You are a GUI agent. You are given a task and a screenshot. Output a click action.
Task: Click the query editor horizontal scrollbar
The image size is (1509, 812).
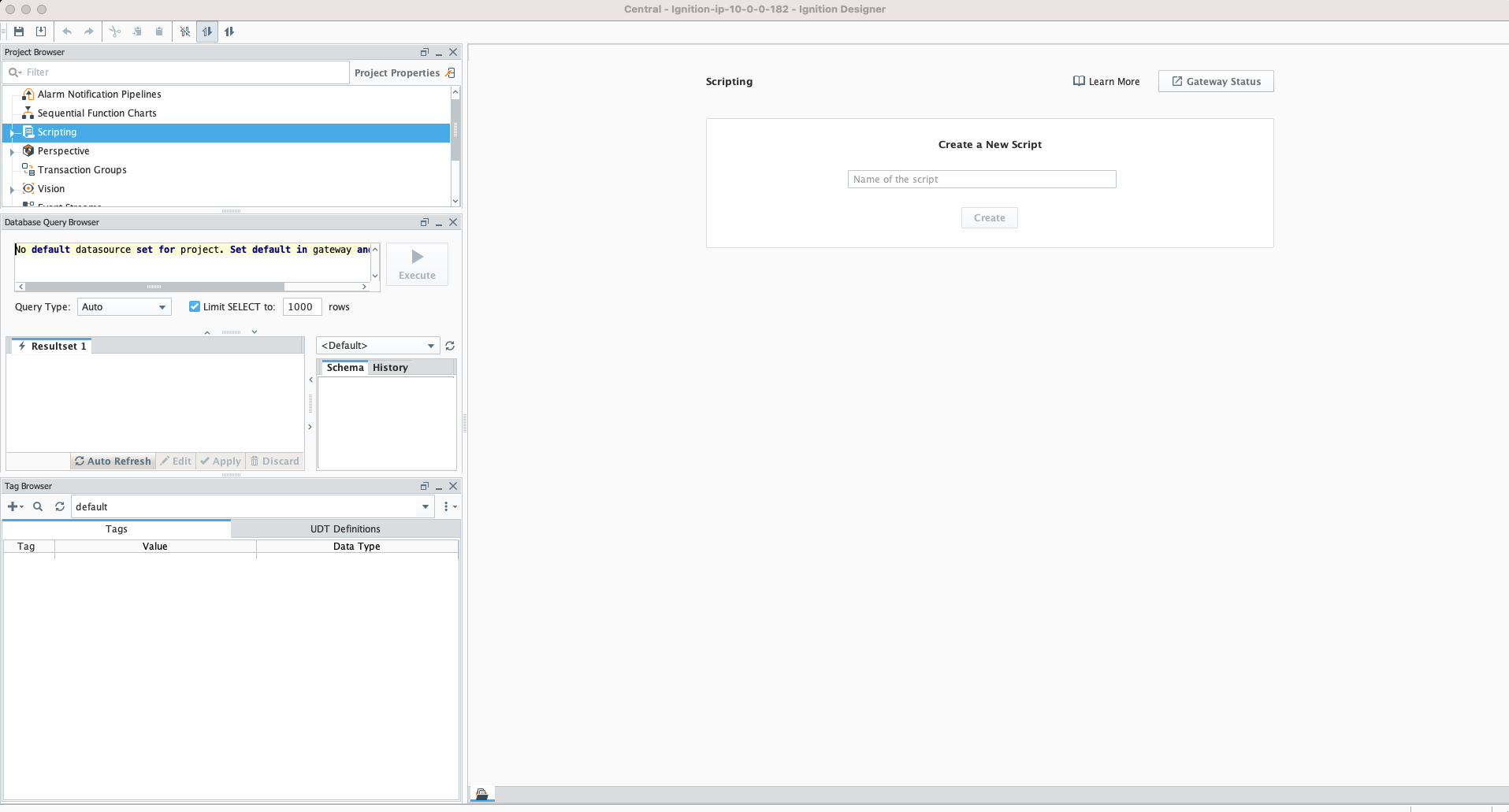click(154, 287)
